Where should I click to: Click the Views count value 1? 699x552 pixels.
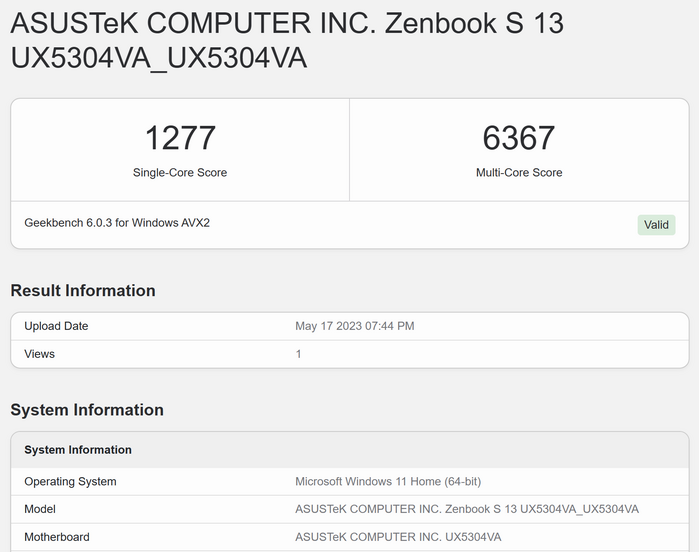coord(298,354)
